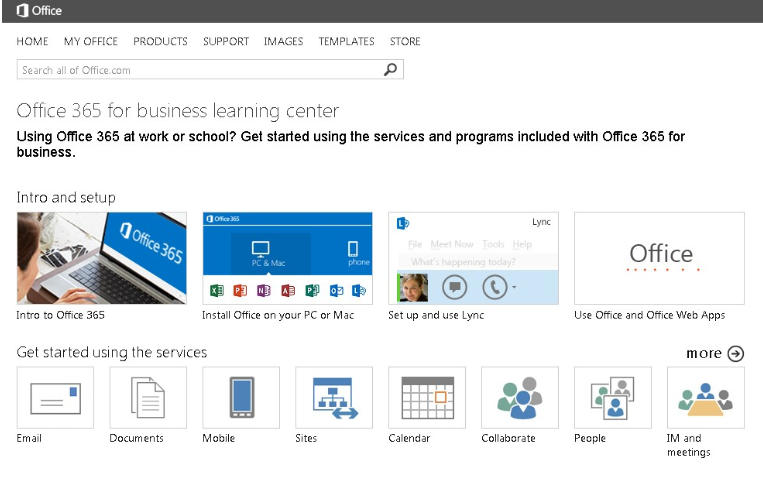The height and width of the screenshot is (479, 763).
Task: Click the People label link
Action: (590, 438)
